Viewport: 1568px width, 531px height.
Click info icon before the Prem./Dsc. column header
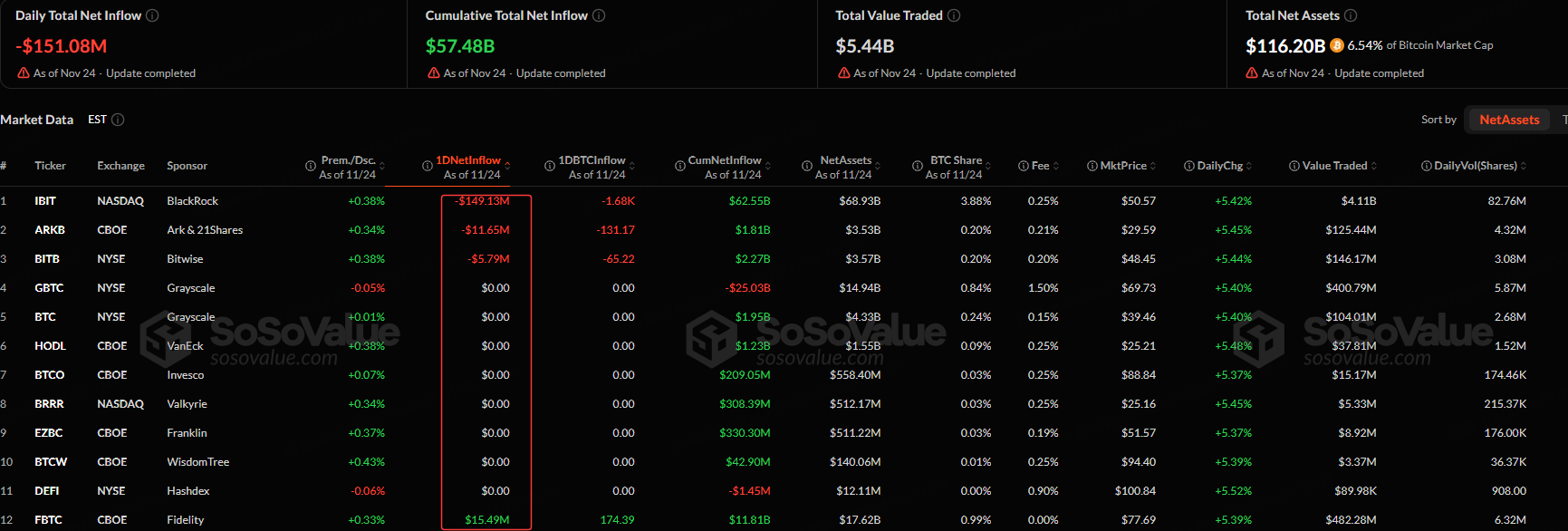(311, 166)
